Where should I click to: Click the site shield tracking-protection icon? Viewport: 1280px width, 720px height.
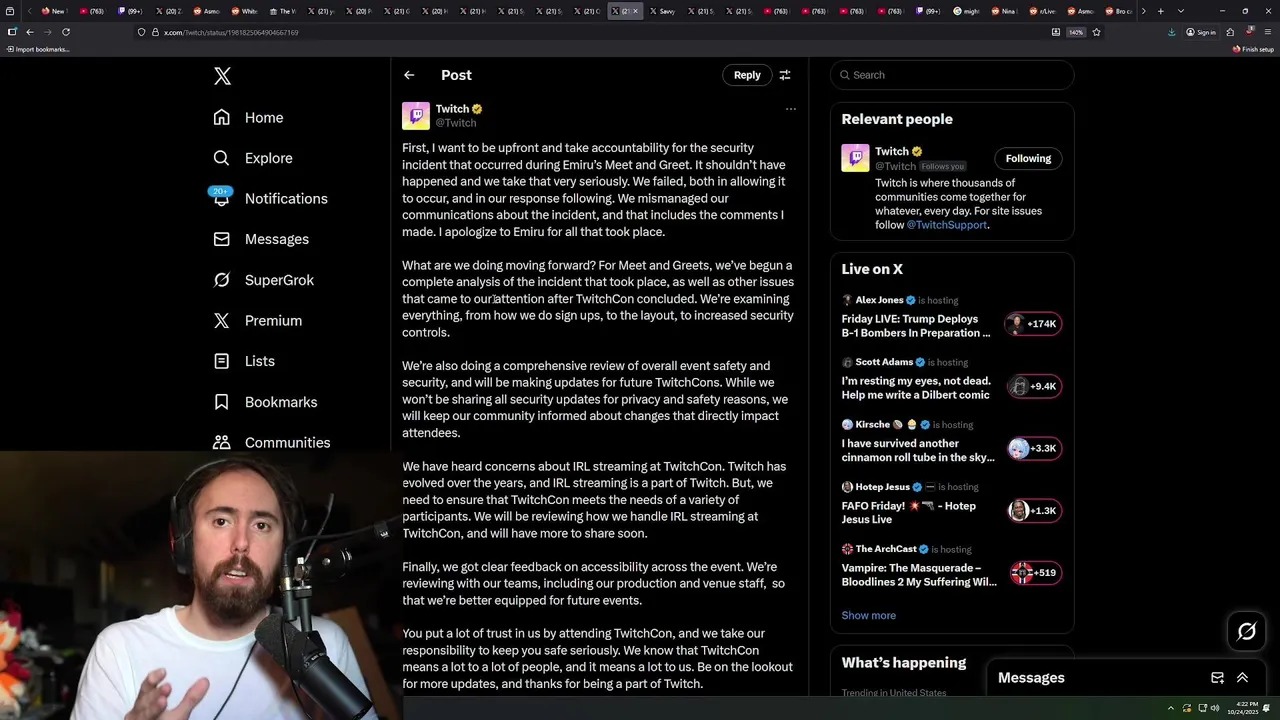coord(142,32)
